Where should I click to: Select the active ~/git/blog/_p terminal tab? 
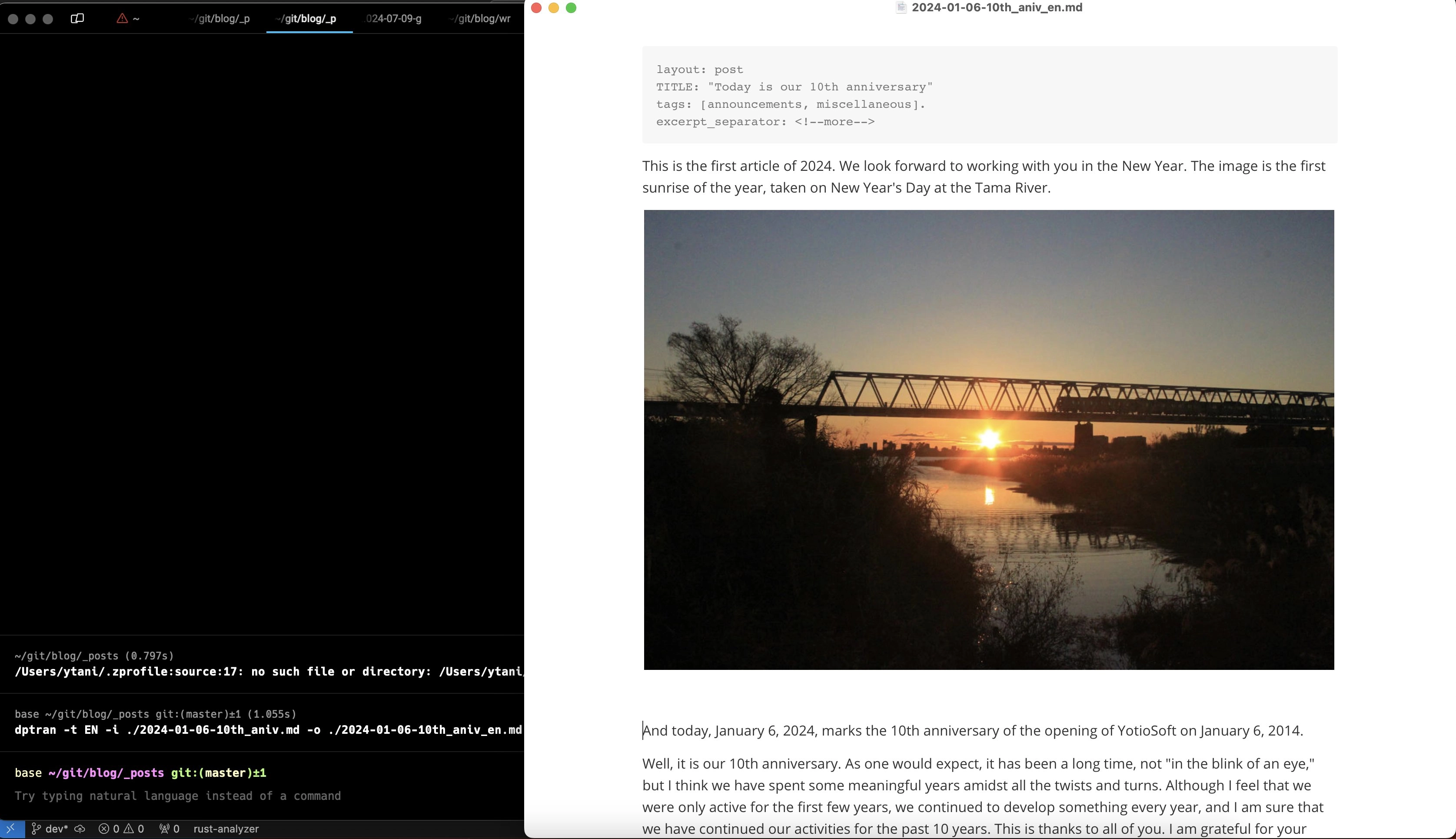click(x=309, y=18)
